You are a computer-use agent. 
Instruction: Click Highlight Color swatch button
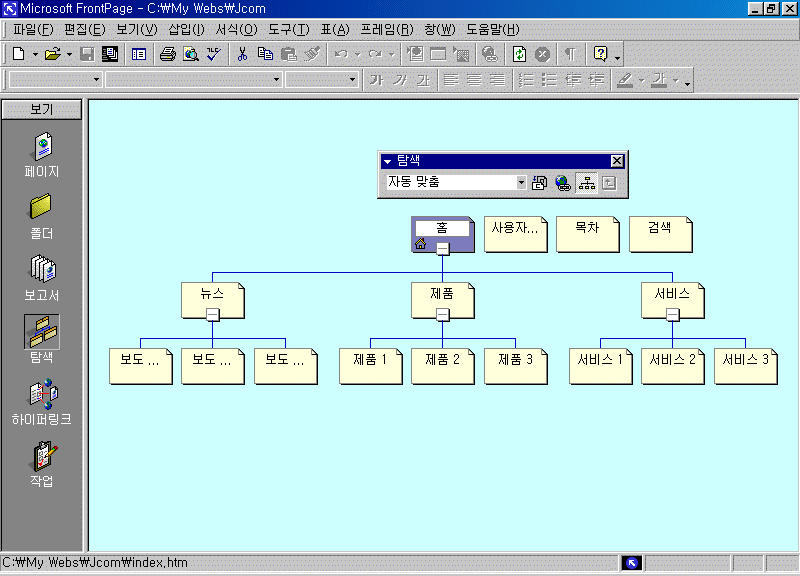point(625,80)
